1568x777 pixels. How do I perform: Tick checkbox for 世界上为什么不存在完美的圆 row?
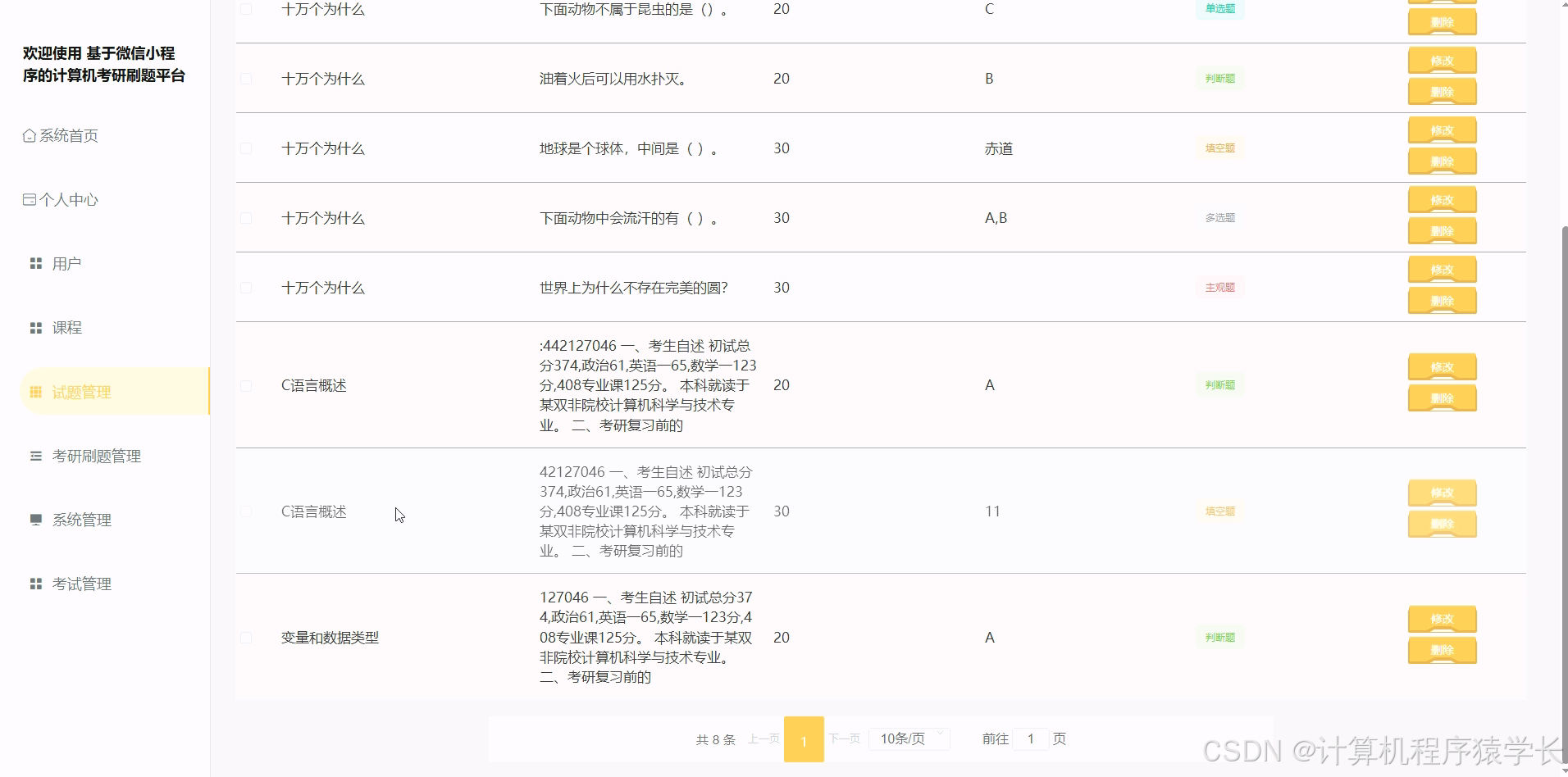click(246, 288)
